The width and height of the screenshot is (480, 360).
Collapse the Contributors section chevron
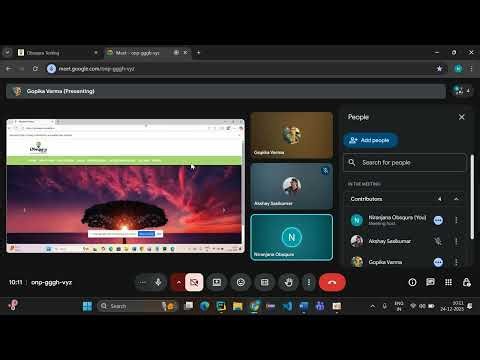pos(456,199)
